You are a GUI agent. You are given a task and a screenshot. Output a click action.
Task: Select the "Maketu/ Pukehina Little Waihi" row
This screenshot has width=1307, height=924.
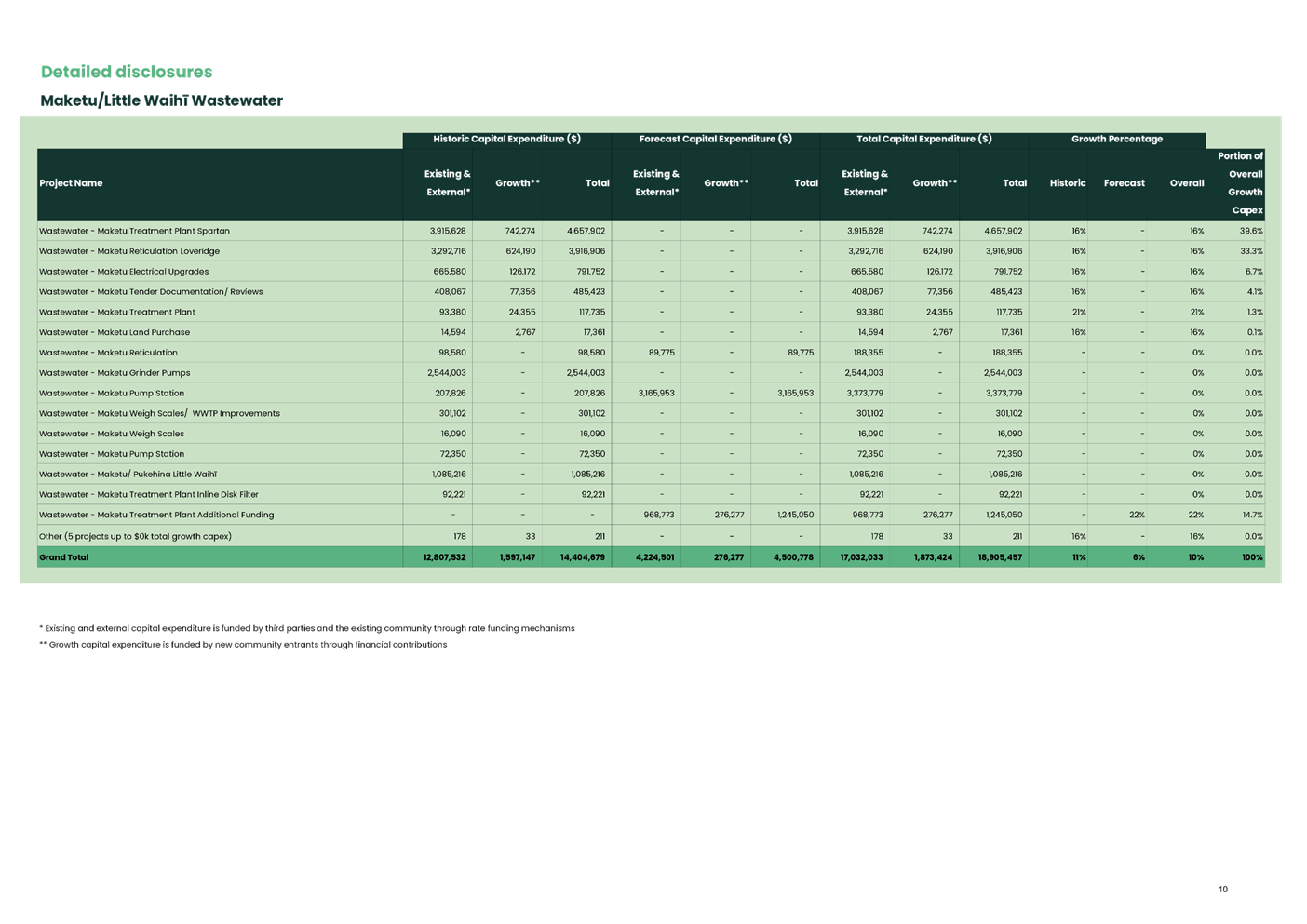coord(128,475)
